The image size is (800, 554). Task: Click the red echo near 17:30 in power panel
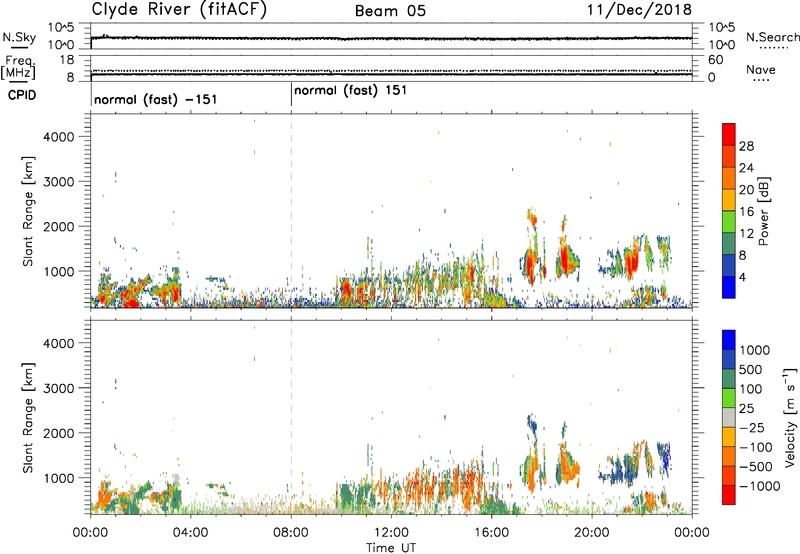(531, 265)
